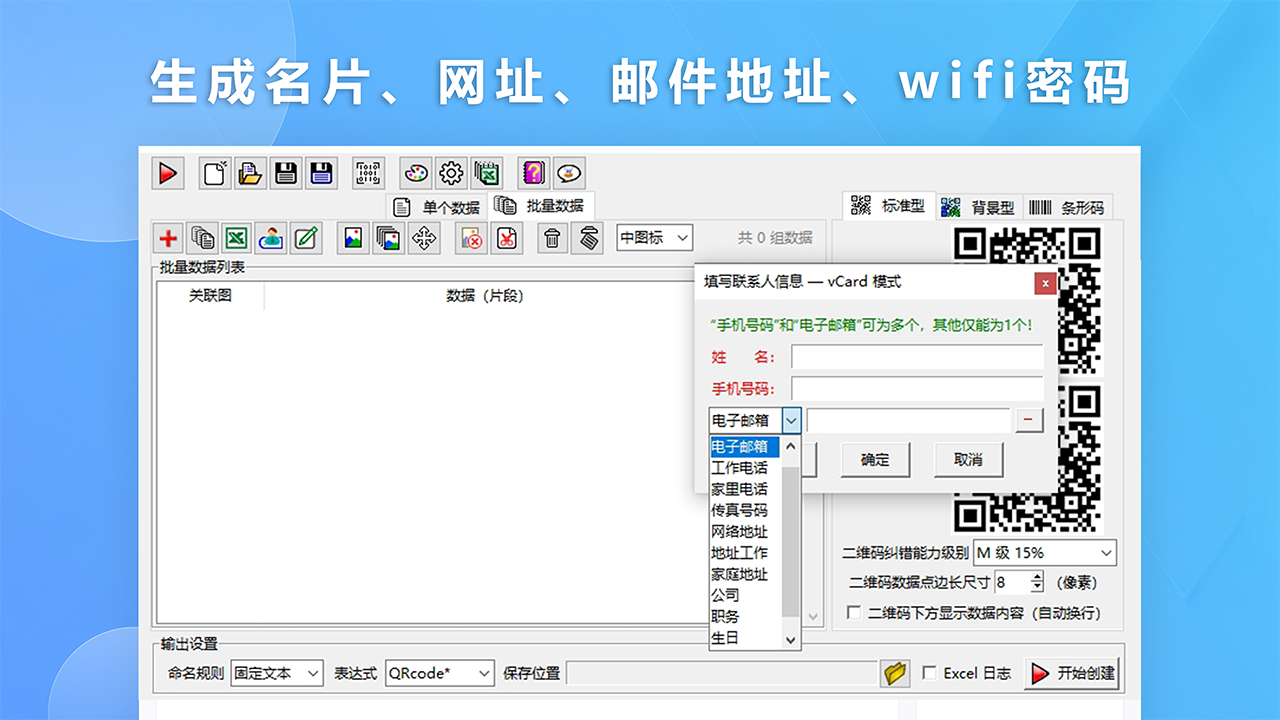
Task: Click the trash can delete icon
Action: point(552,238)
